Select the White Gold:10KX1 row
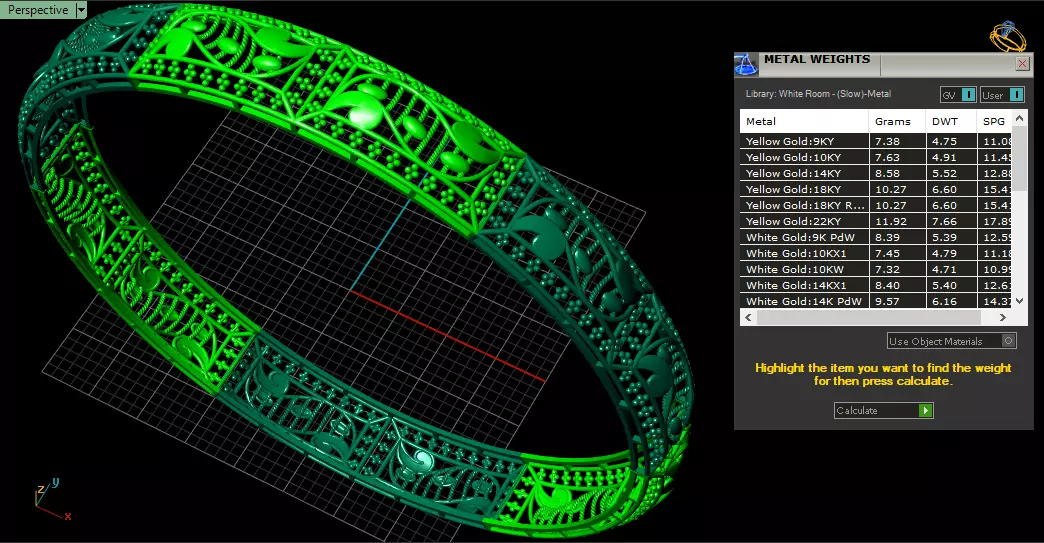Image resolution: width=1044 pixels, height=543 pixels. (876, 253)
